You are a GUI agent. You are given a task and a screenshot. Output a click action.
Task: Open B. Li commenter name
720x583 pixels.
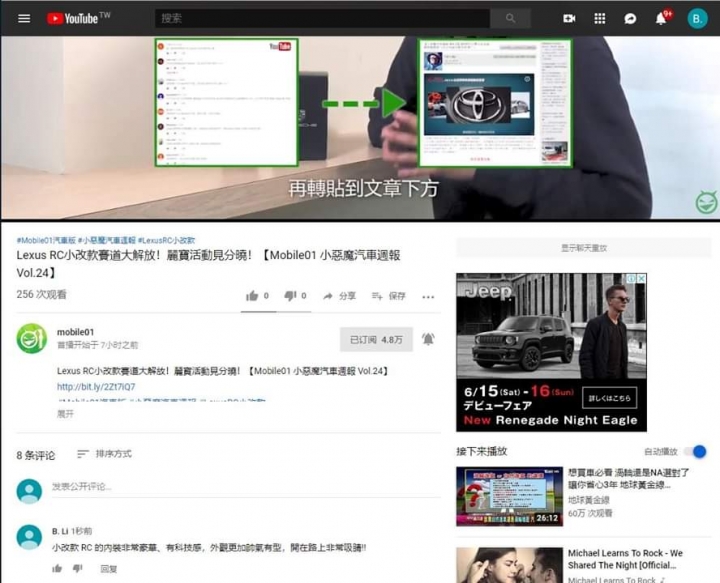(x=60, y=531)
